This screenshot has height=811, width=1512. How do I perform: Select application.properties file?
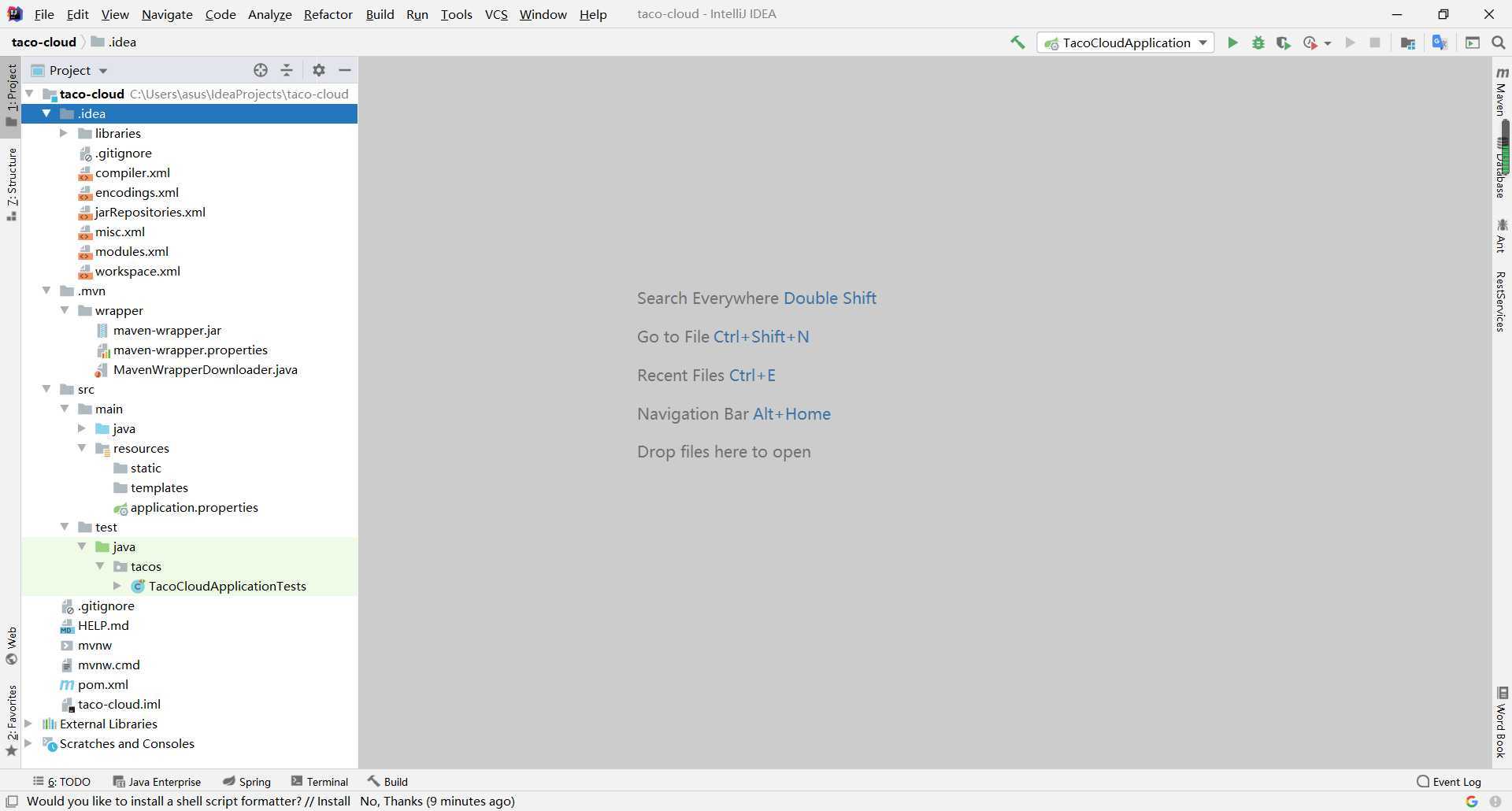tap(194, 507)
